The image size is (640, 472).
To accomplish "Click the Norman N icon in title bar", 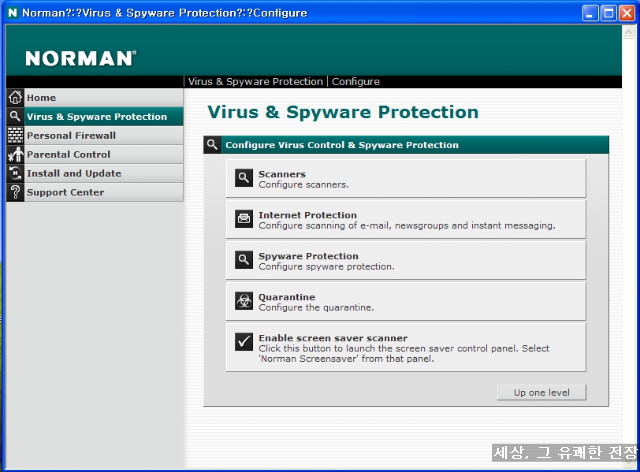I will point(13,13).
